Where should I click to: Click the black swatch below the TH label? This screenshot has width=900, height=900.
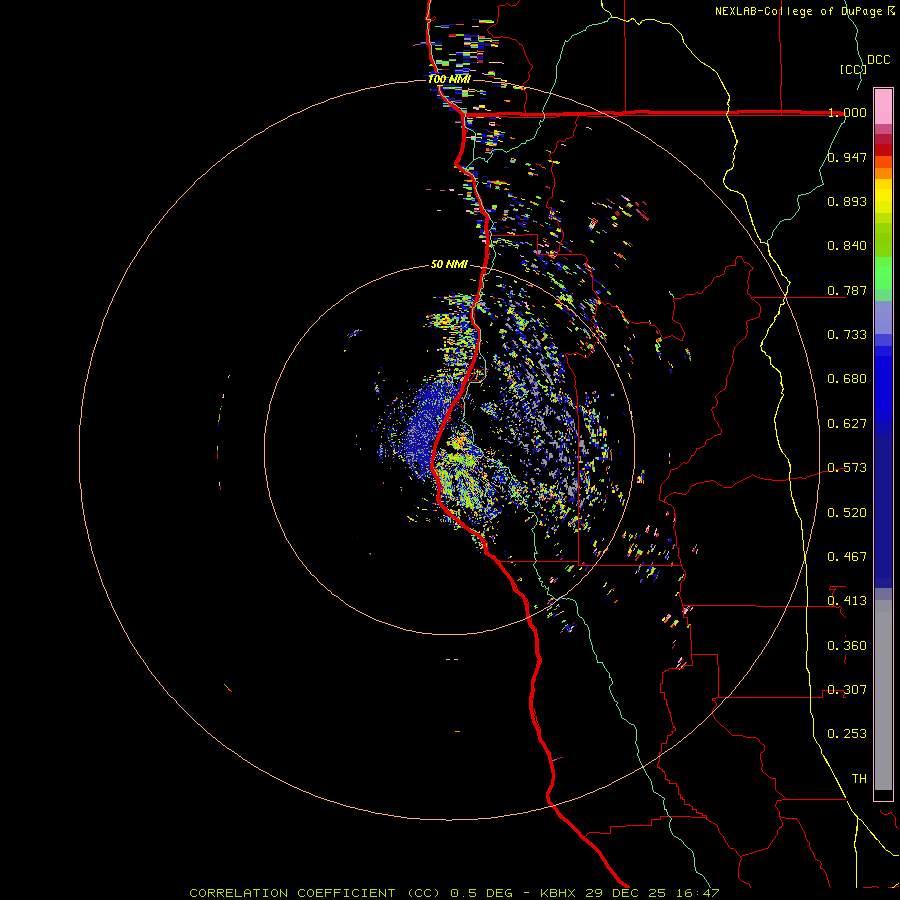[x=883, y=795]
